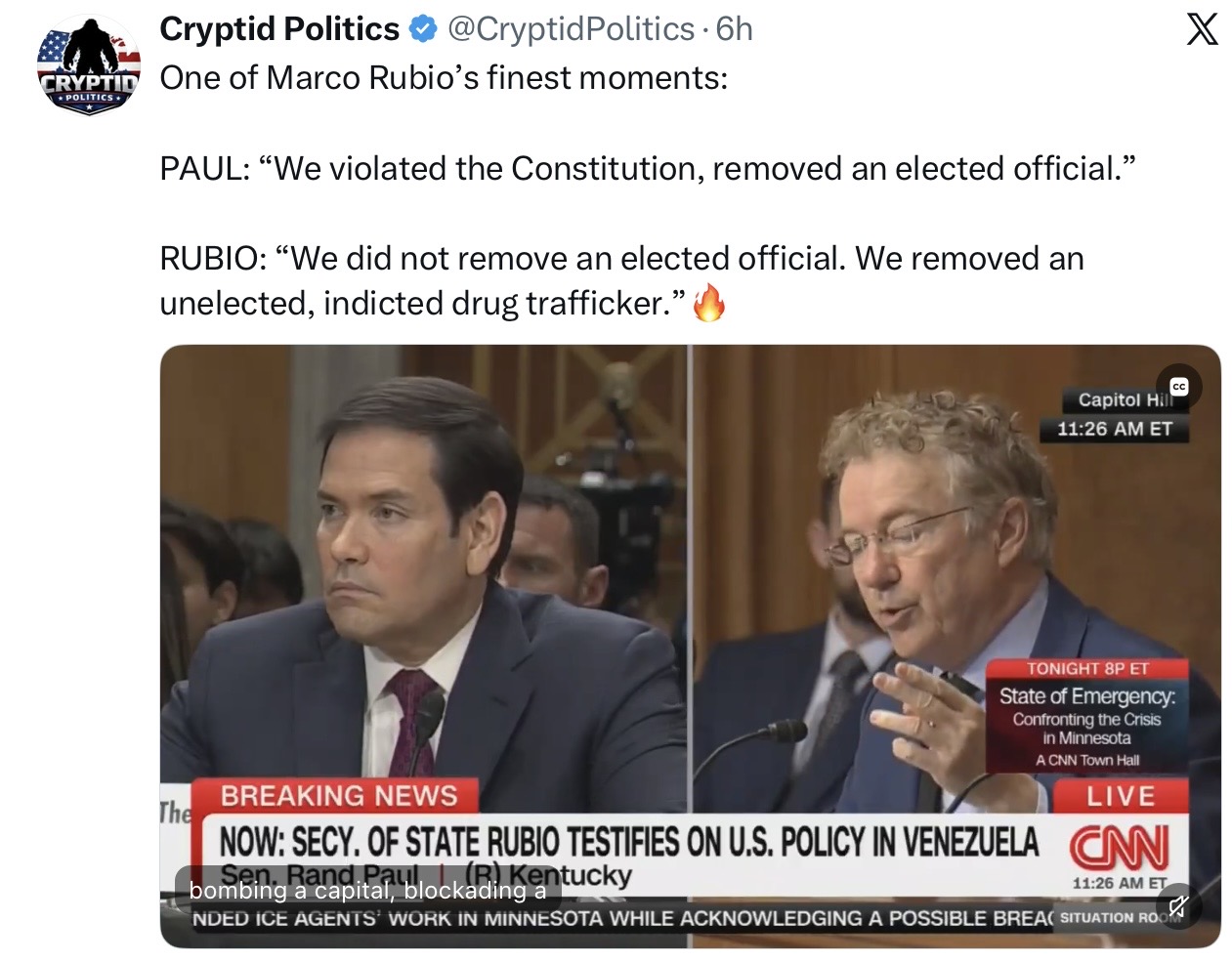The width and height of the screenshot is (1232, 963).
Task: Toggle closed captions with the CC button
Action: (1179, 387)
